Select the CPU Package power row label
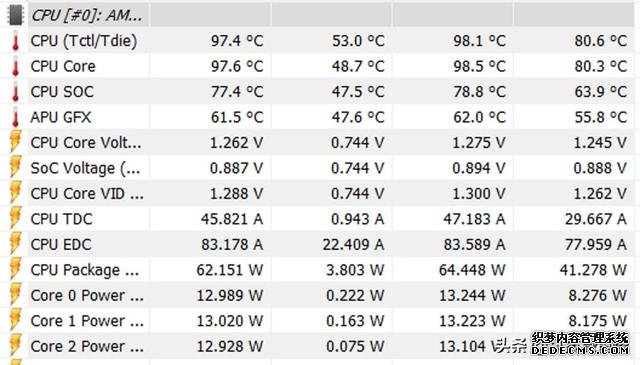Image resolution: width=640 pixels, height=365 pixels. click(85, 270)
